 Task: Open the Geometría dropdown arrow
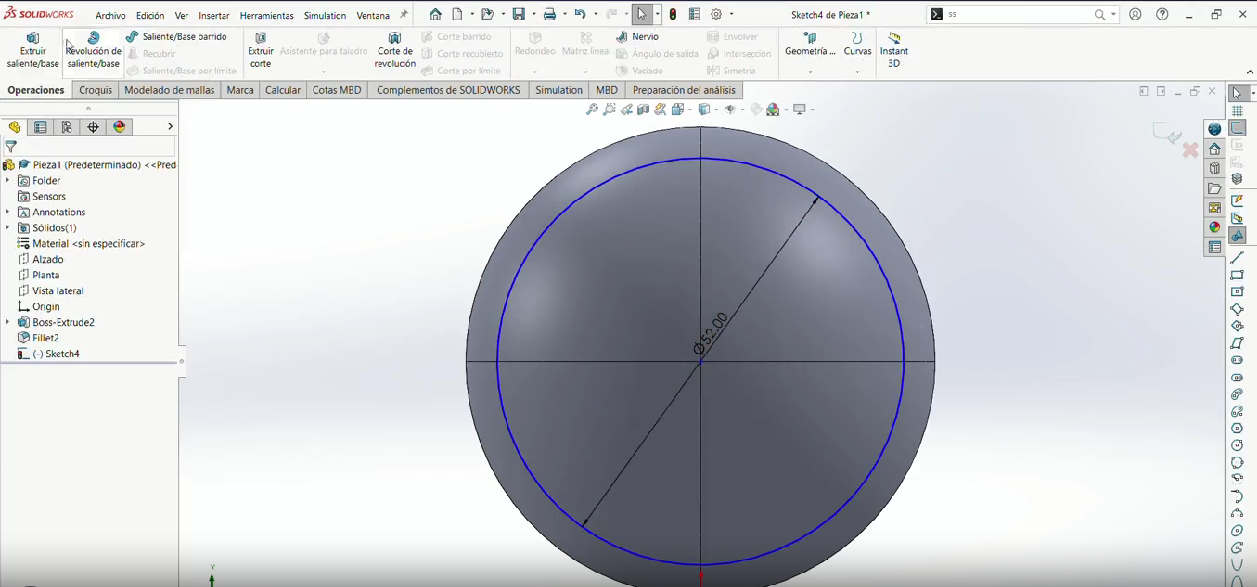(x=810, y=72)
